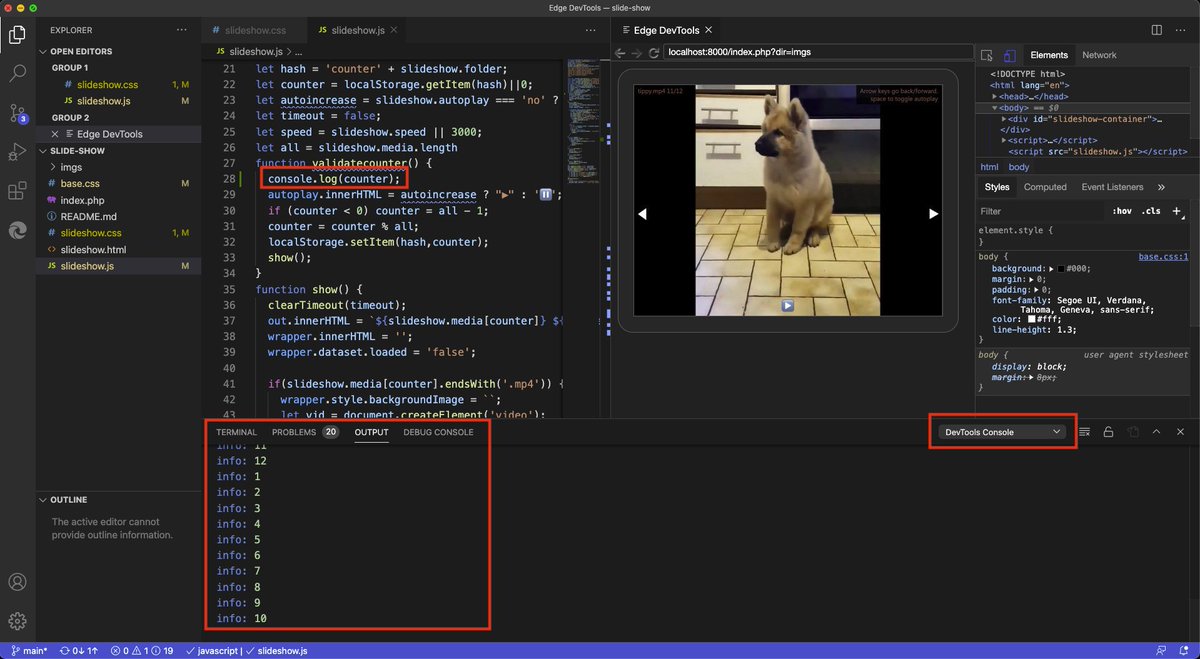
Task: Open the Microsoft Edge Tools sidebar icon
Action: [17, 230]
